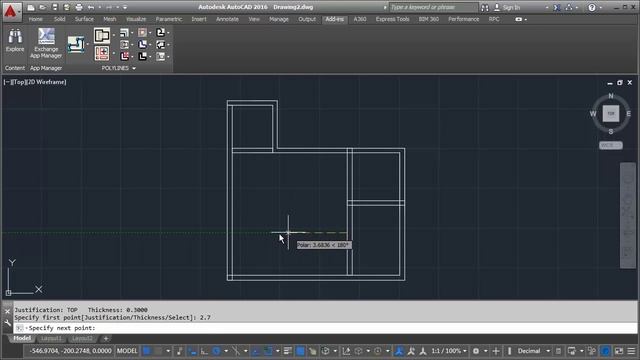Click the Autodesk Exchange Apps X icon
The image size is (640, 360).
pos(557,7)
